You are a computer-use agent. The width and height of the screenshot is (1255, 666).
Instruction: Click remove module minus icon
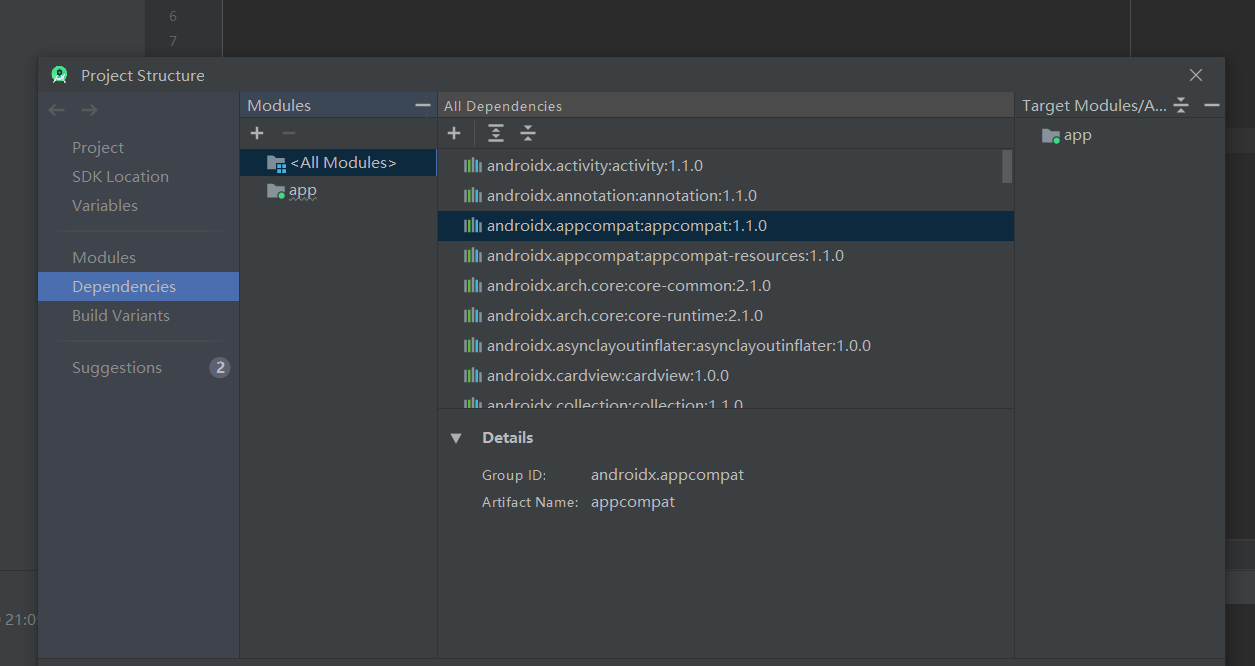(289, 133)
